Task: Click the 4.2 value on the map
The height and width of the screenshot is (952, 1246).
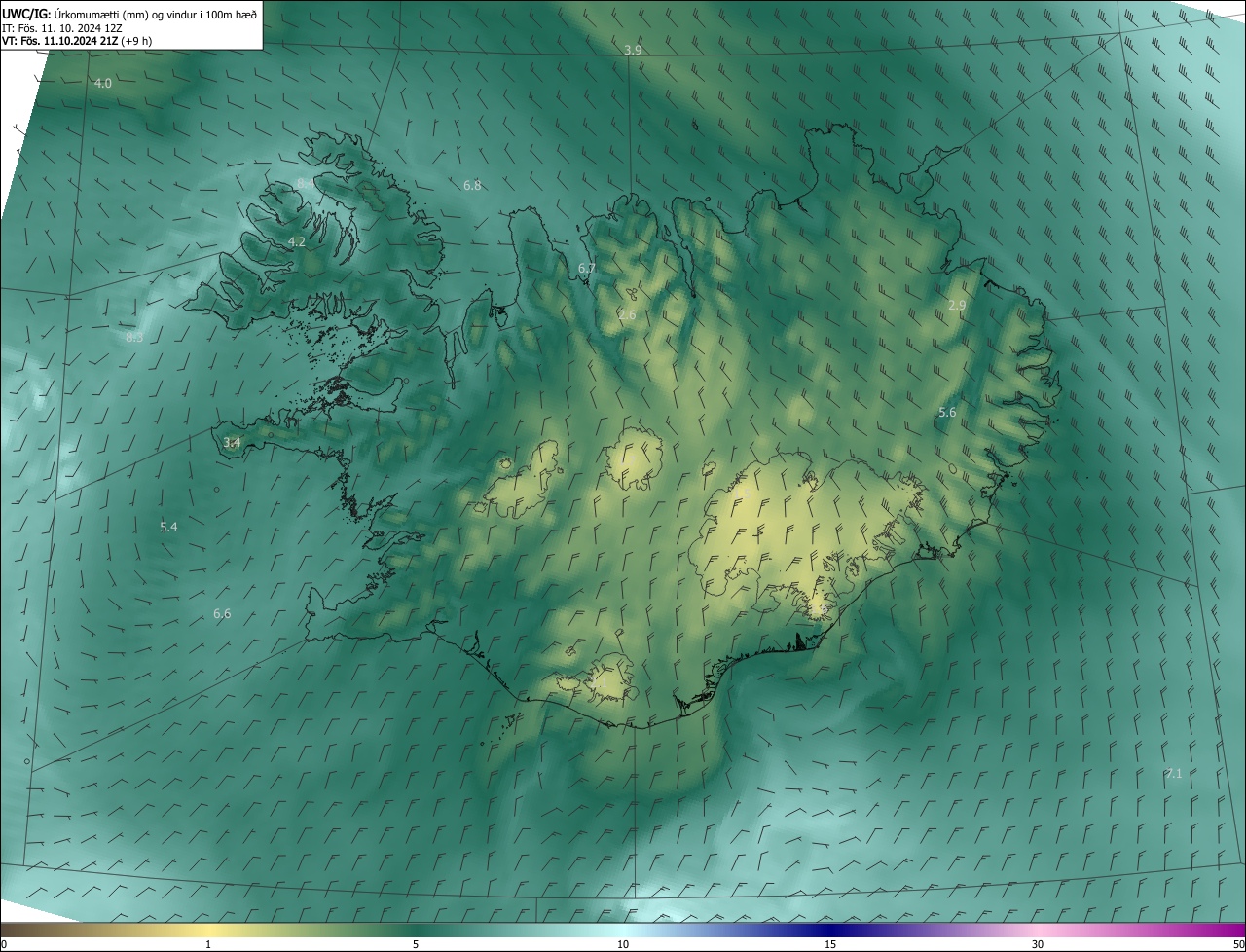Action: [297, 241]
